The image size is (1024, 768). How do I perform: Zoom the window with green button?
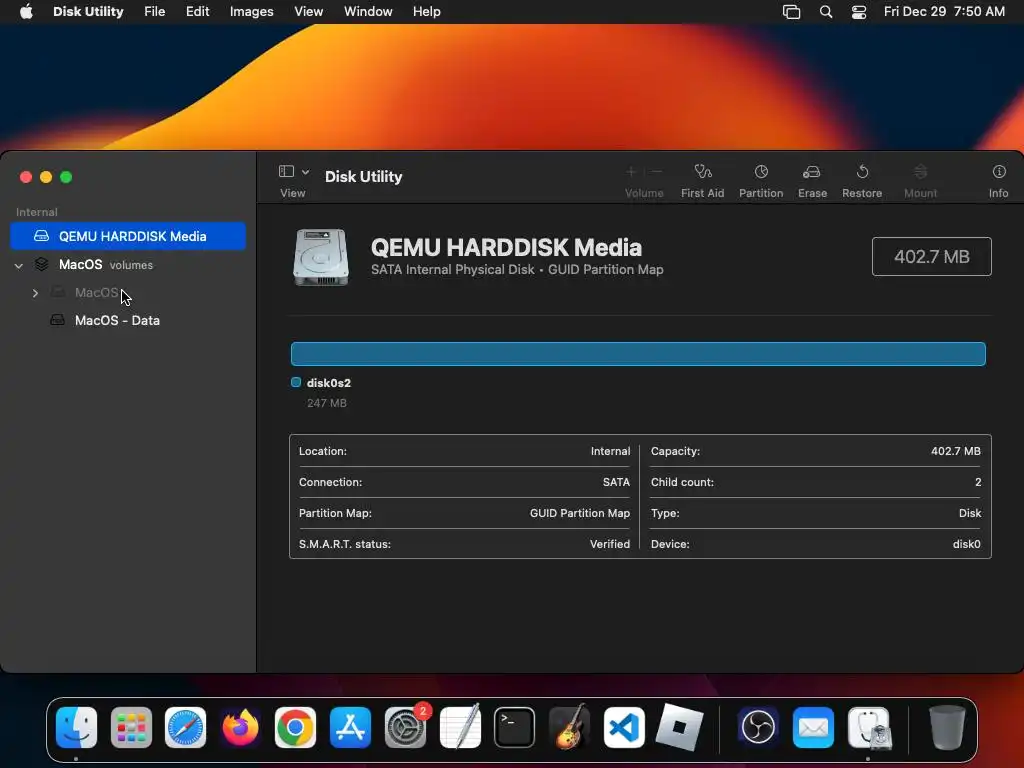66,177
